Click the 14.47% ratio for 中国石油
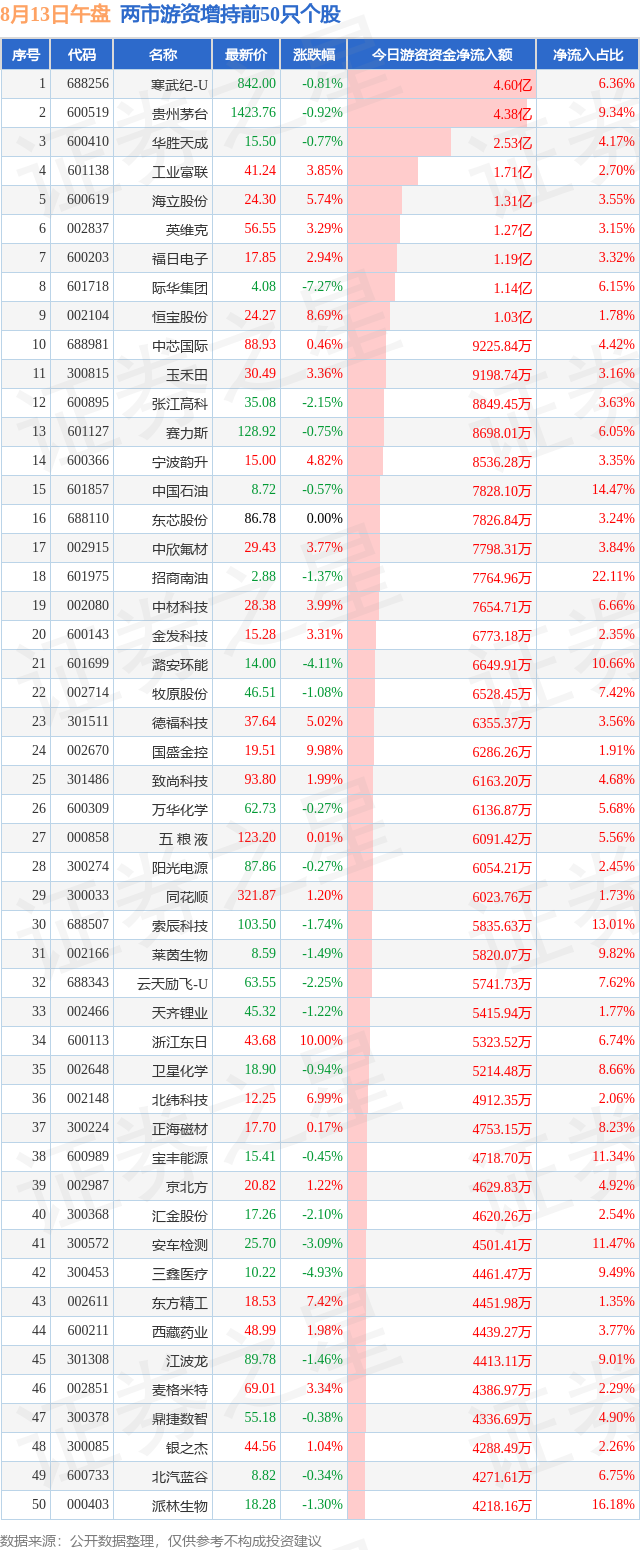The image size is (640, 1550). pos(613,490)
